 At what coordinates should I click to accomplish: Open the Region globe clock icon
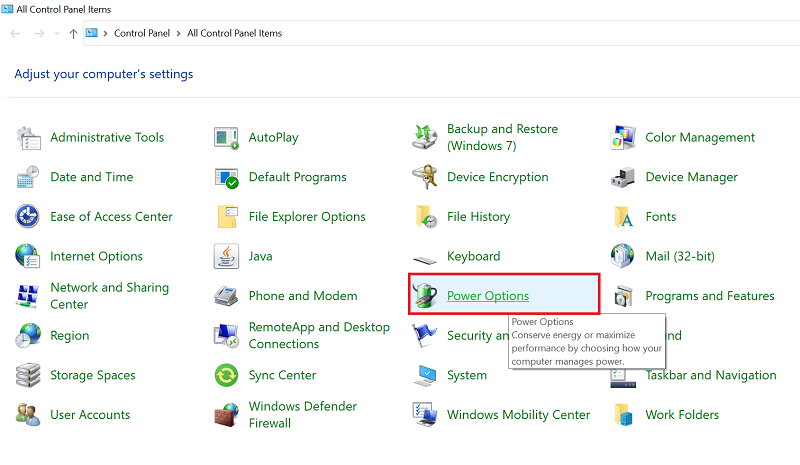coord(28,336)
